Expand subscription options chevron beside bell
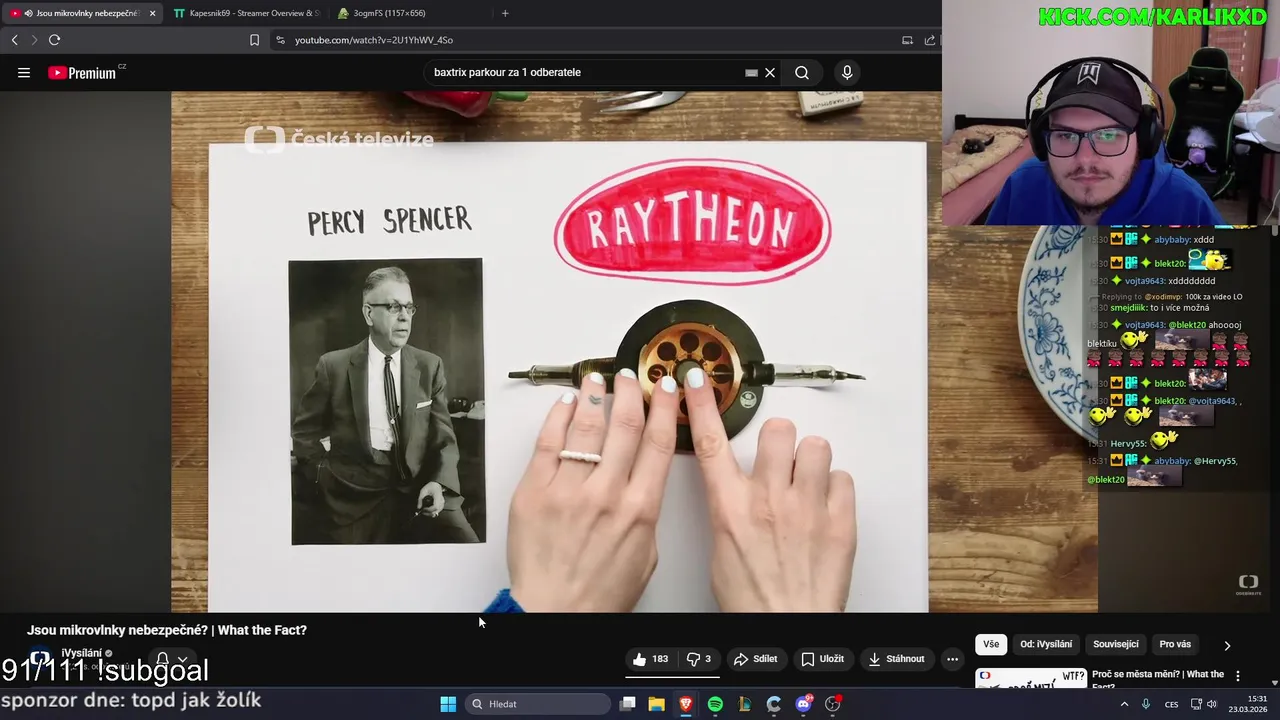Screen dimensions: 1280x720 (x=183, y=659)
